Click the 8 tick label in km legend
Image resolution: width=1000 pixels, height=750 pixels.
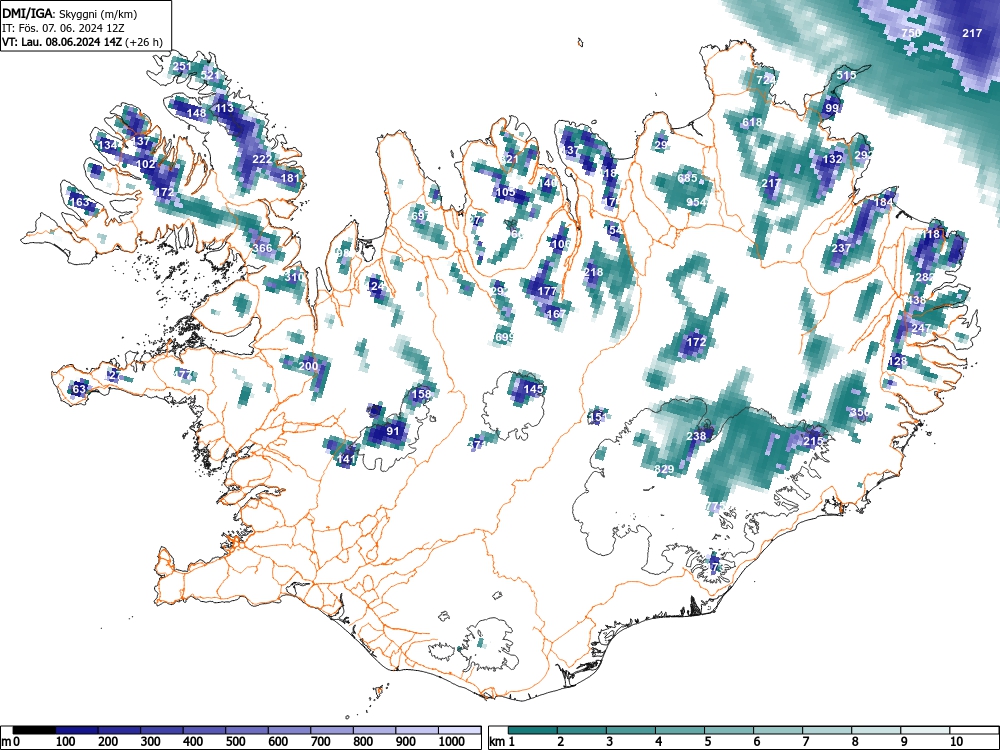855,741
